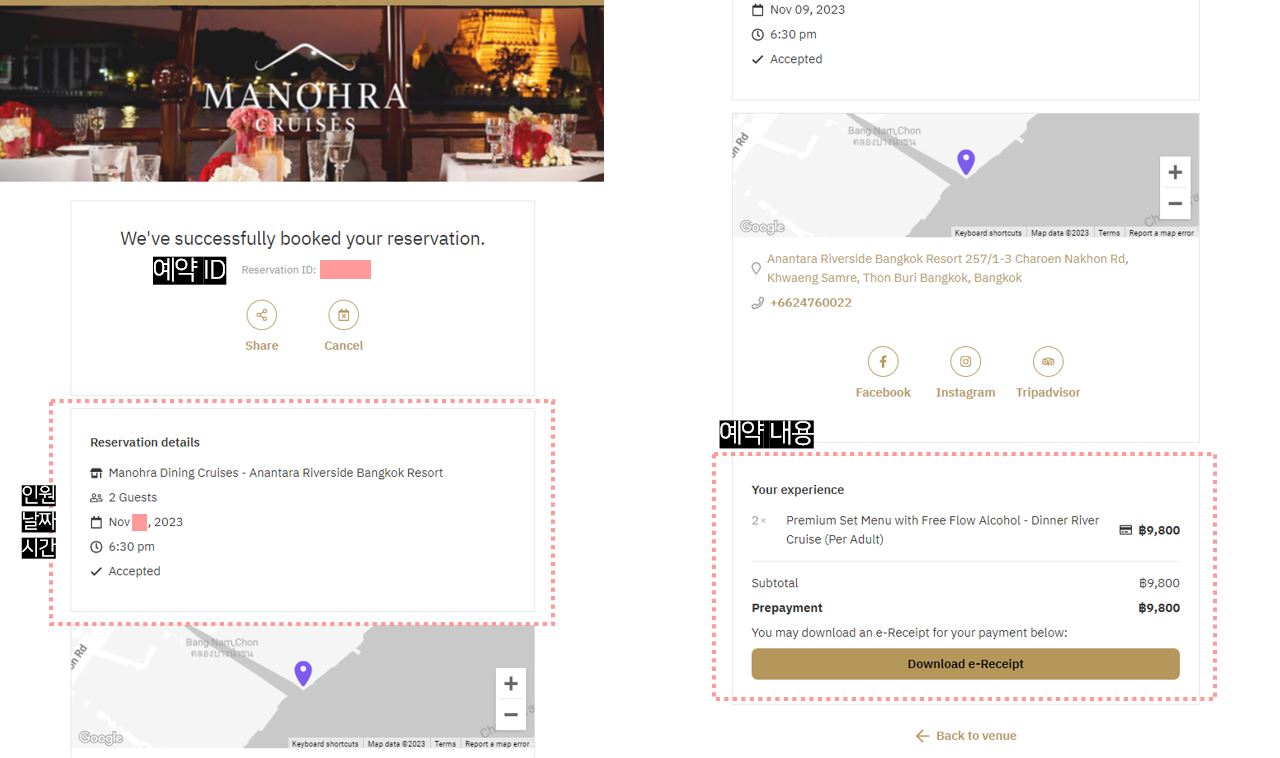Click the purple pin on the left map
Viewport: 1280px width, 758px height.
point(303,674)
